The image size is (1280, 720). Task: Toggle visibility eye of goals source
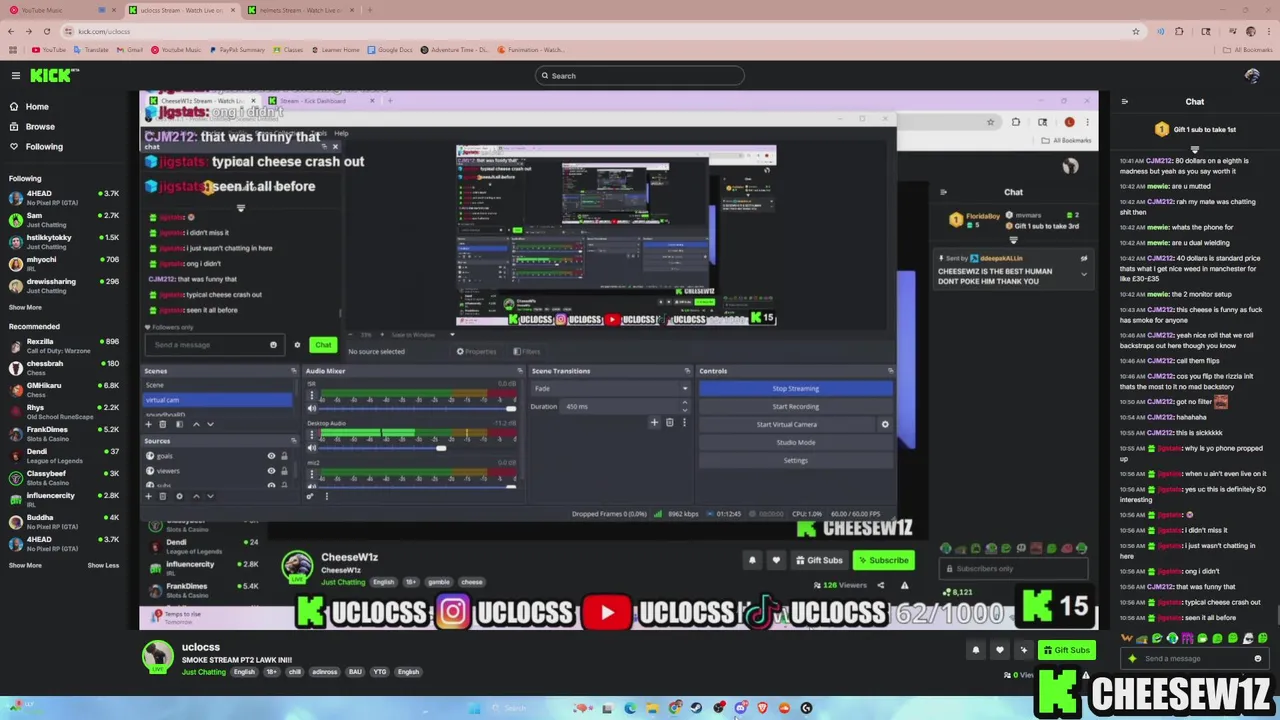point(271,456)
